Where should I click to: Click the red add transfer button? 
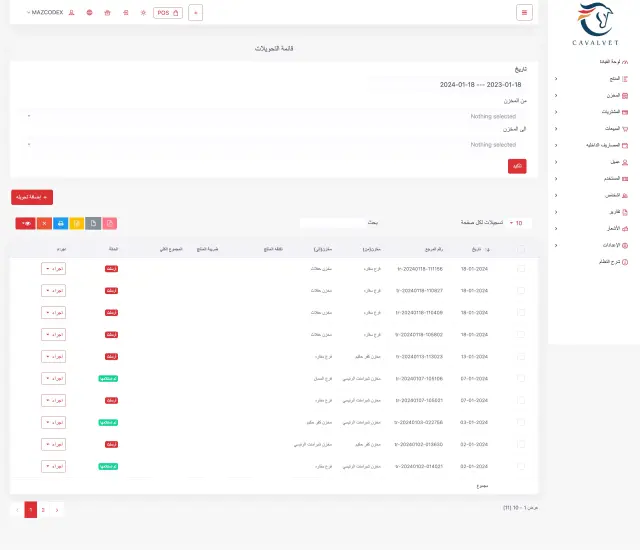(x=32, y=197)
